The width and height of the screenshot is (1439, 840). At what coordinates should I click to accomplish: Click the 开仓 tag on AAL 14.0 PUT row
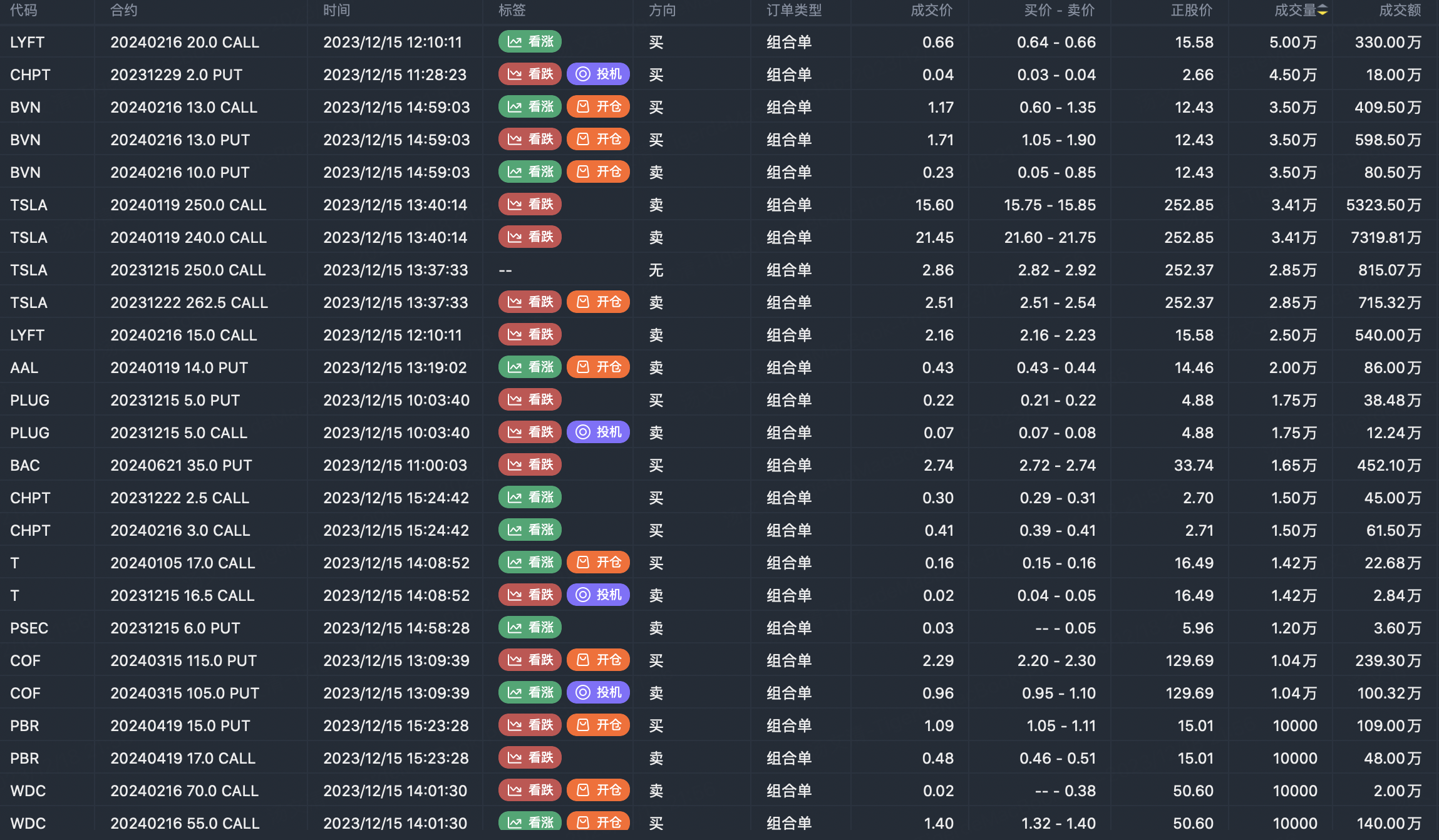(598, 367)
